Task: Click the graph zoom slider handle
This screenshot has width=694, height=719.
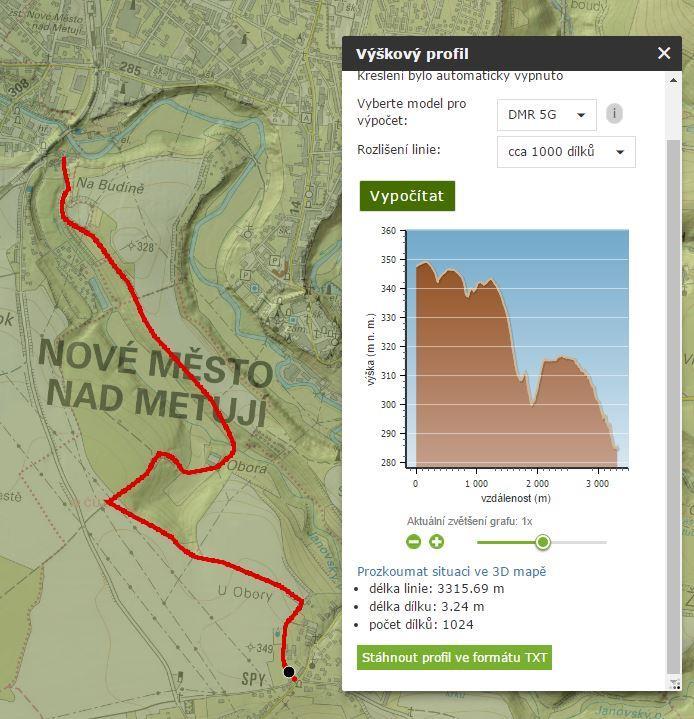Action: pos(543,542)
